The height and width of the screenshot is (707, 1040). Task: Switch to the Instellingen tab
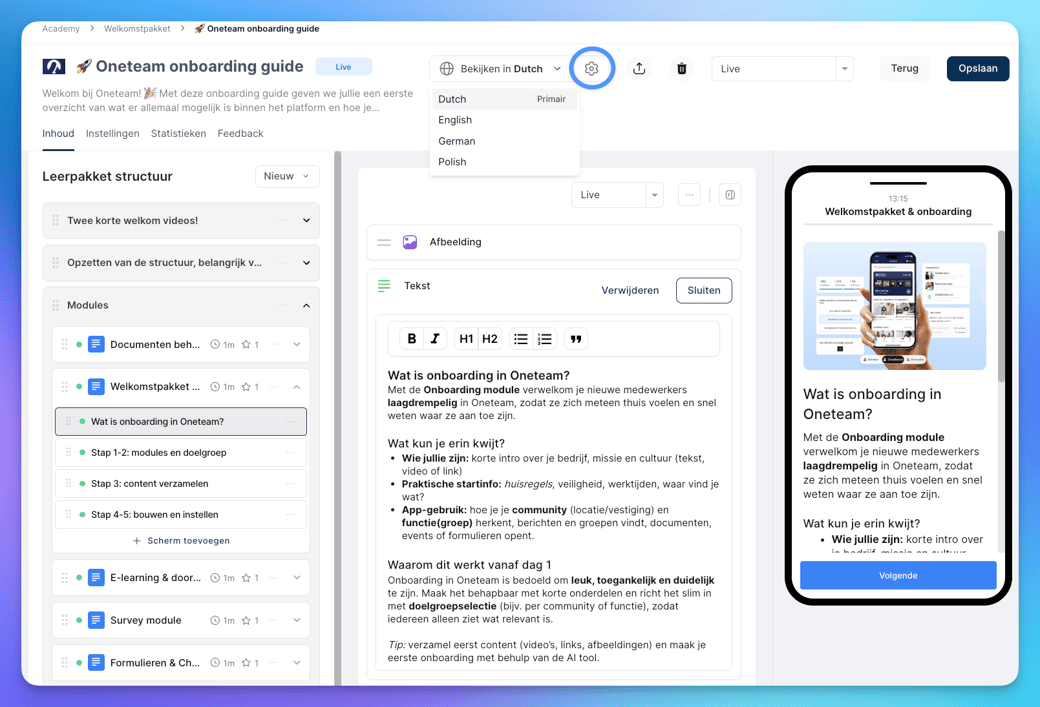[x=113, y=133]
